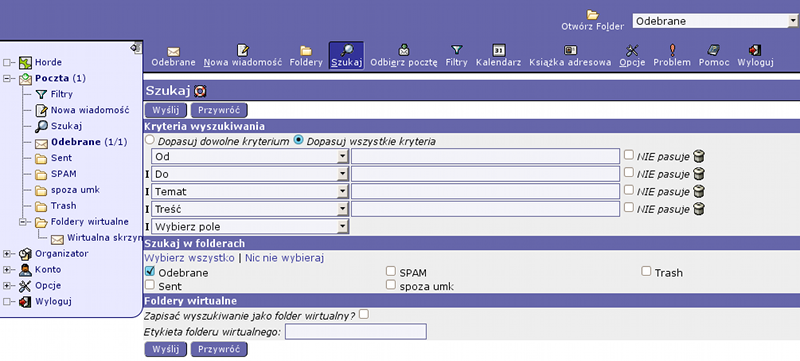Click the Nic nie wybieraj link
800x361 pixels.
pos(284,258)
